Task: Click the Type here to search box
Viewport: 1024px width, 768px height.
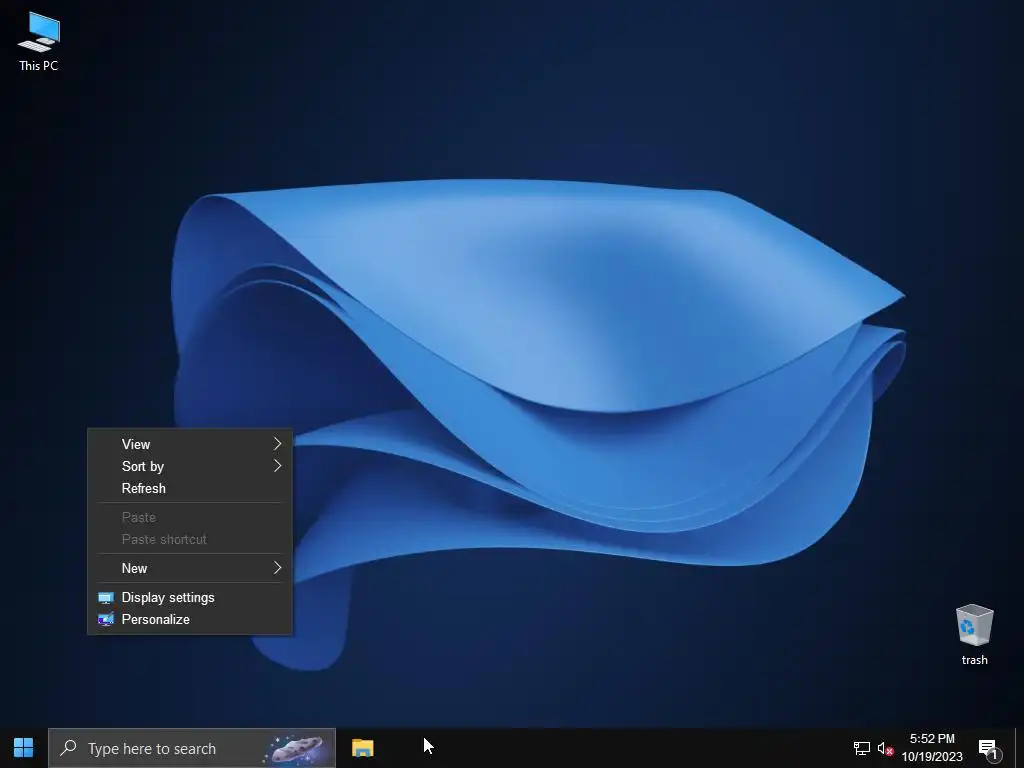Action: 192,748
